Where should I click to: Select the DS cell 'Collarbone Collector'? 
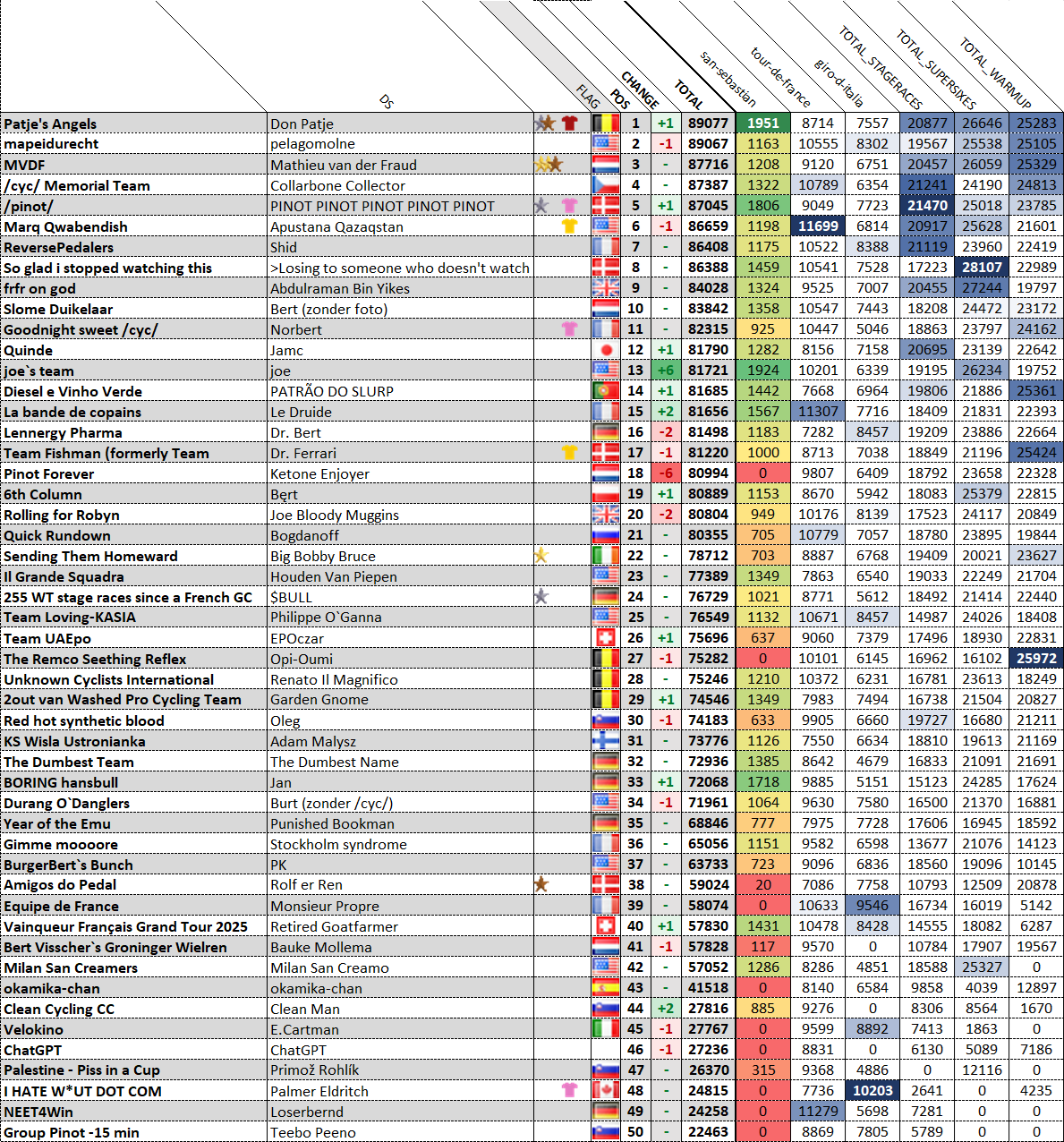[401, 185]
